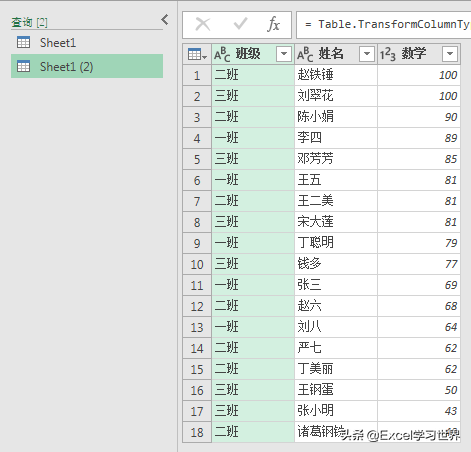This screenshot has width=471, height=452.
Task: Select the 数学 column header
Action: (x=419, y=54)
